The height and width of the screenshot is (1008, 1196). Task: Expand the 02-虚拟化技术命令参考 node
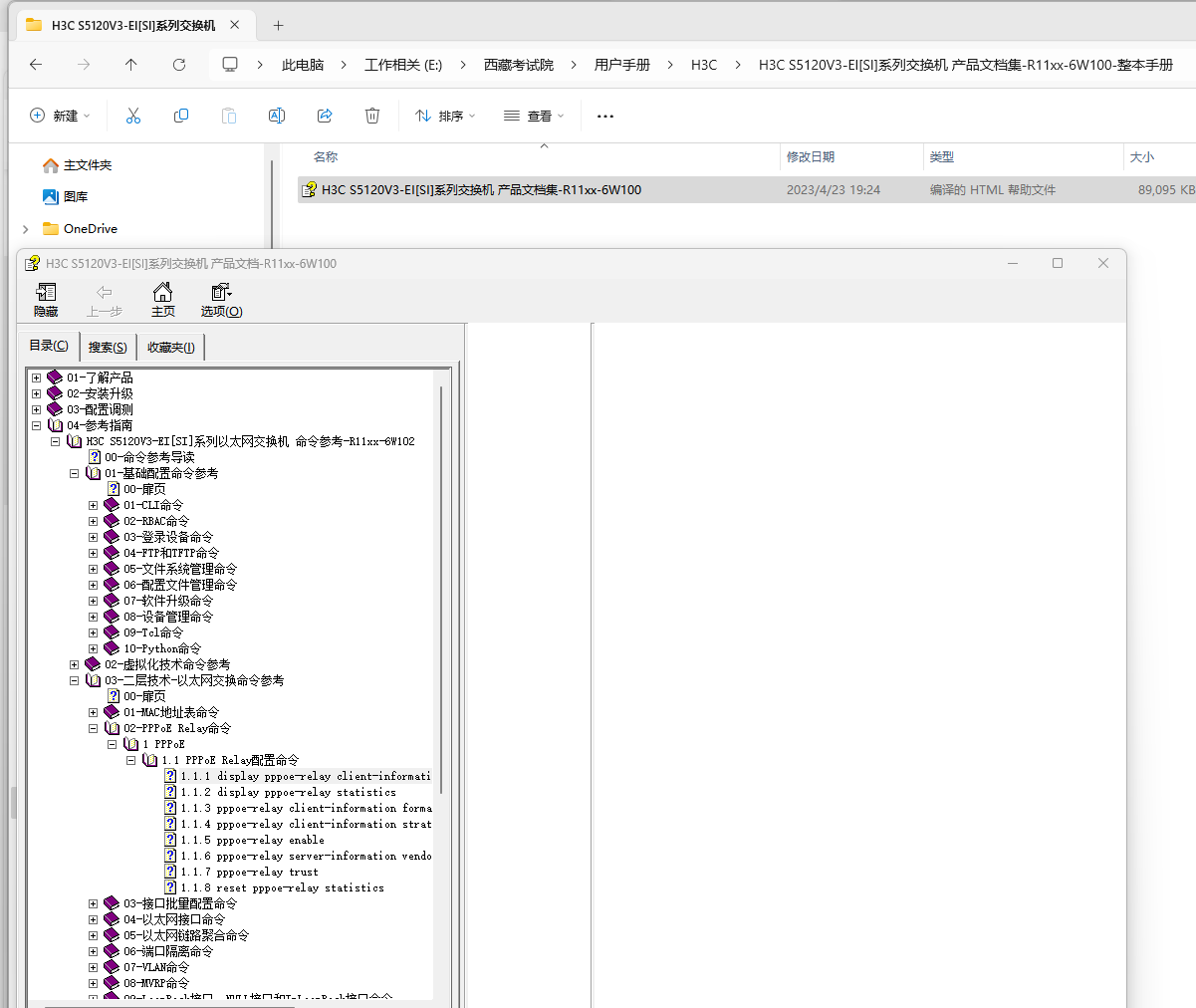coord(75,664)
